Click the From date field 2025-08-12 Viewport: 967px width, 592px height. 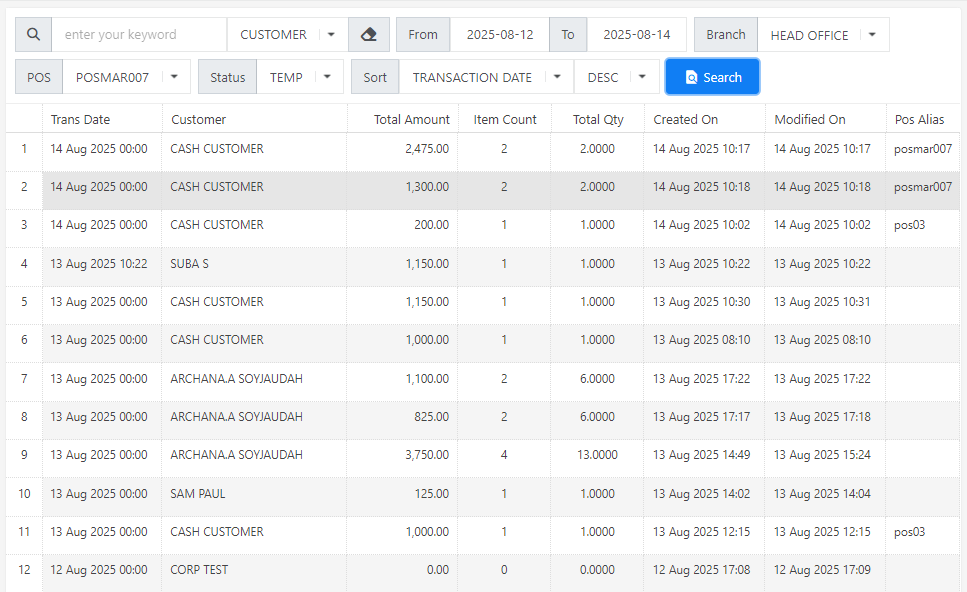click(499, 35)
